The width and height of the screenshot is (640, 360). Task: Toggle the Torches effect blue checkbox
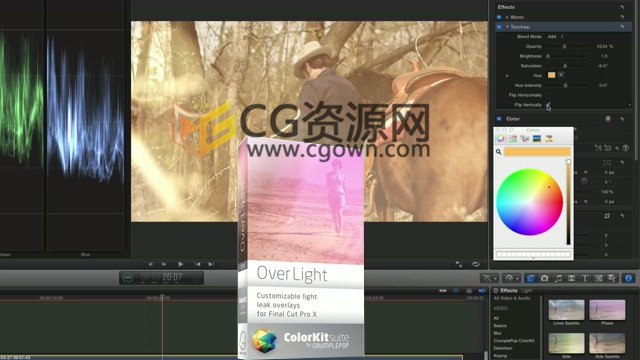[499, 27]
